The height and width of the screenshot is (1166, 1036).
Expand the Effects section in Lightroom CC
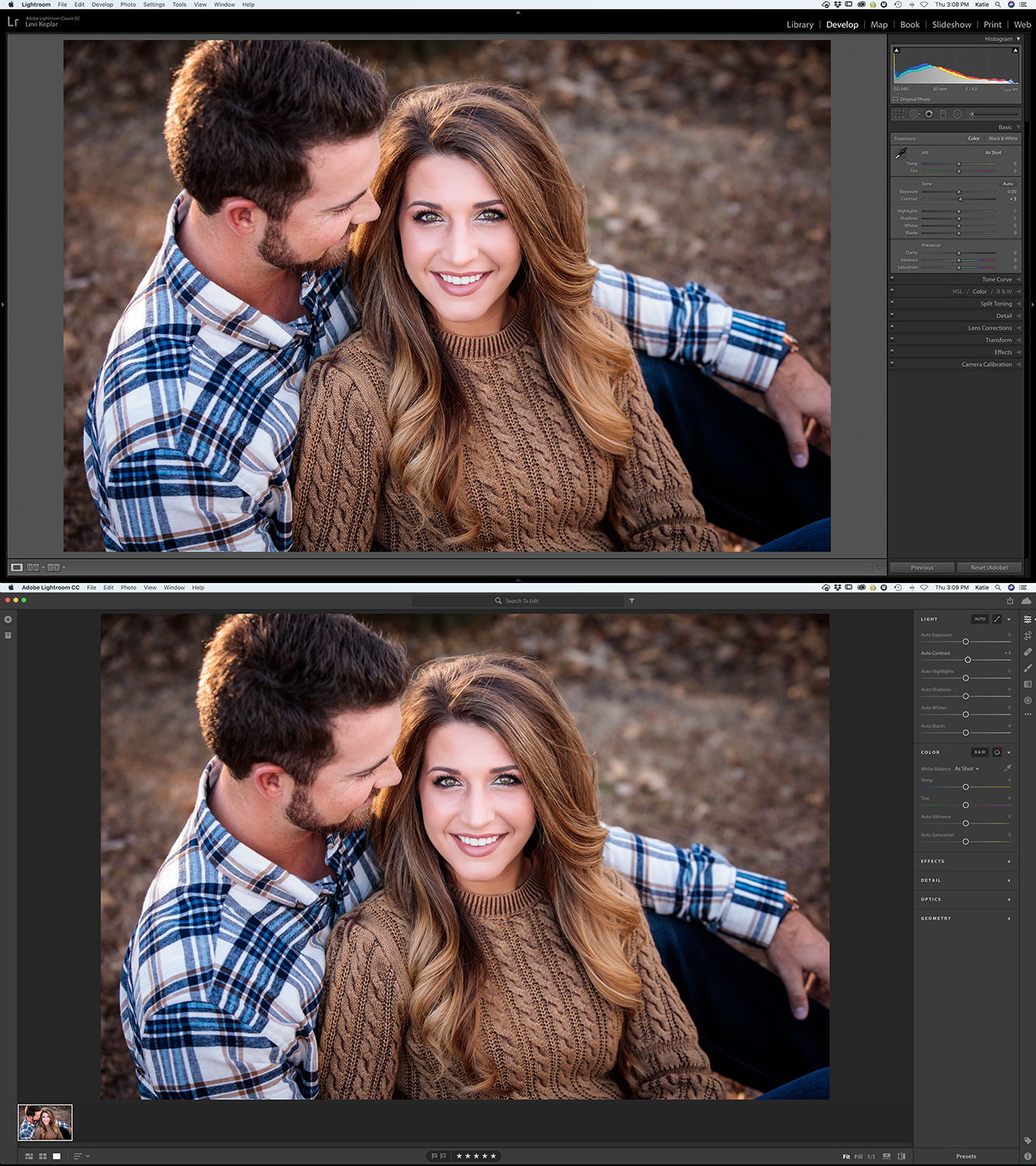tap(966, 861)
